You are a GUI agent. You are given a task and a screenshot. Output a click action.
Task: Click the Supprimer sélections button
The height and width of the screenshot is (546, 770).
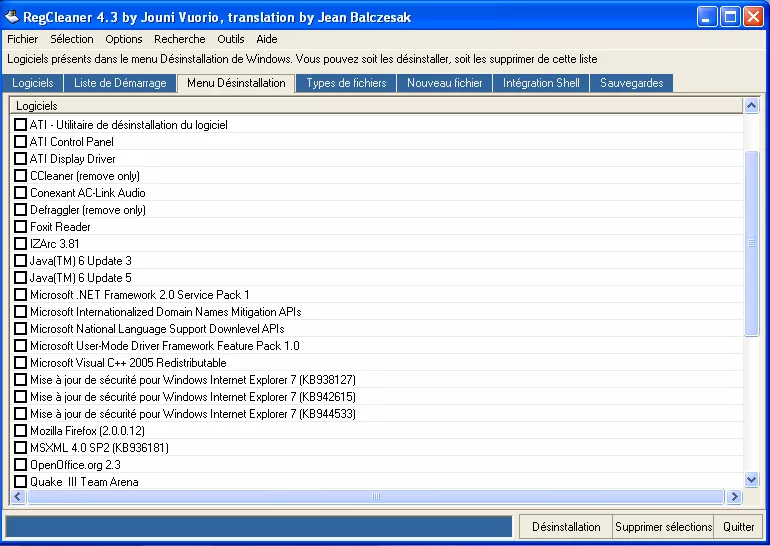click(x=663, y=527)
